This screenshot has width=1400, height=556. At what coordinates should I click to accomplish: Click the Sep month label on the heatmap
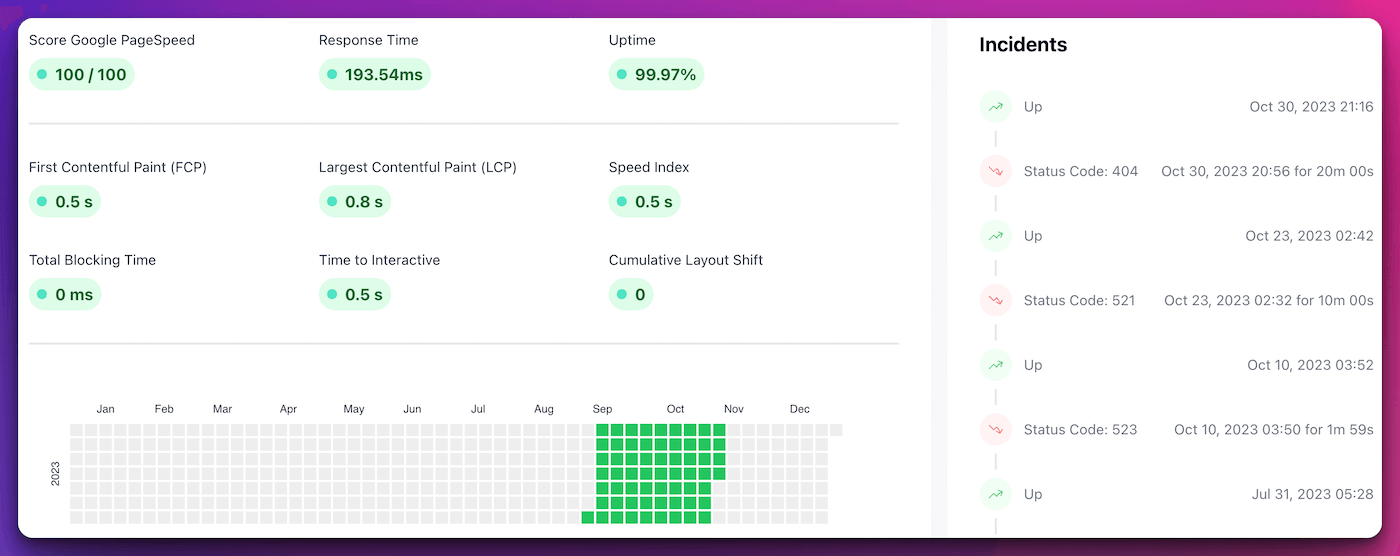tap(602, 409)
